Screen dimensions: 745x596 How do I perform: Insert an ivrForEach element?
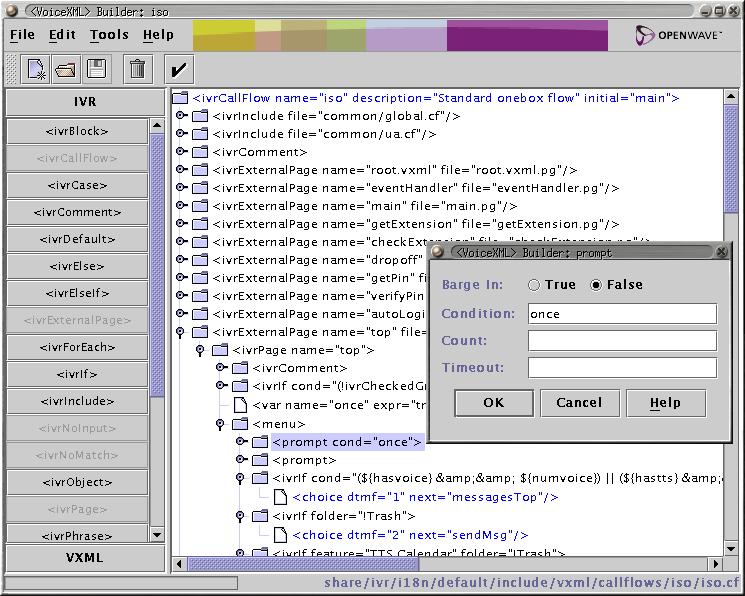77,347
